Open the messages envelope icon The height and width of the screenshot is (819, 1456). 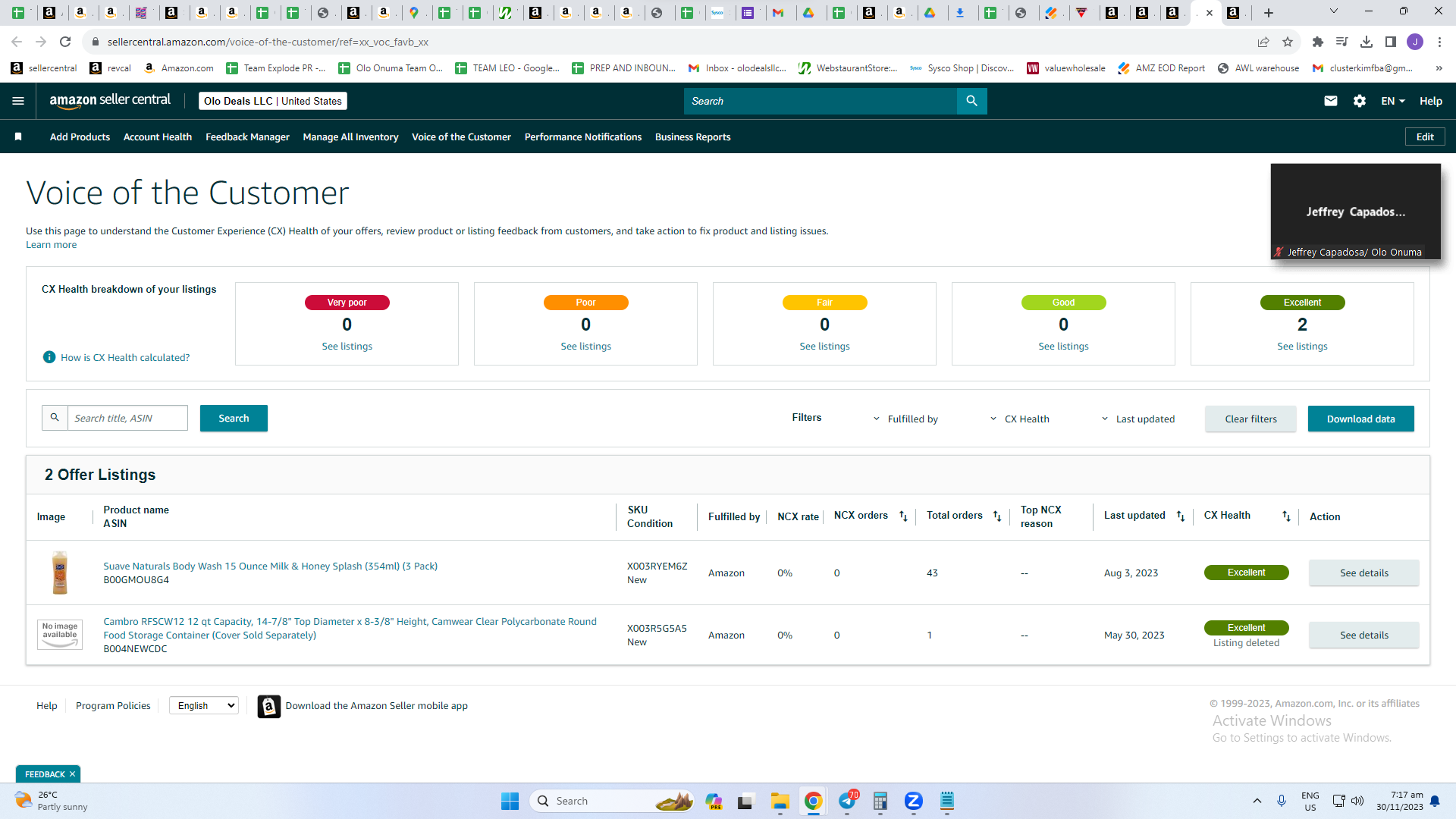tap(1331, 101)
